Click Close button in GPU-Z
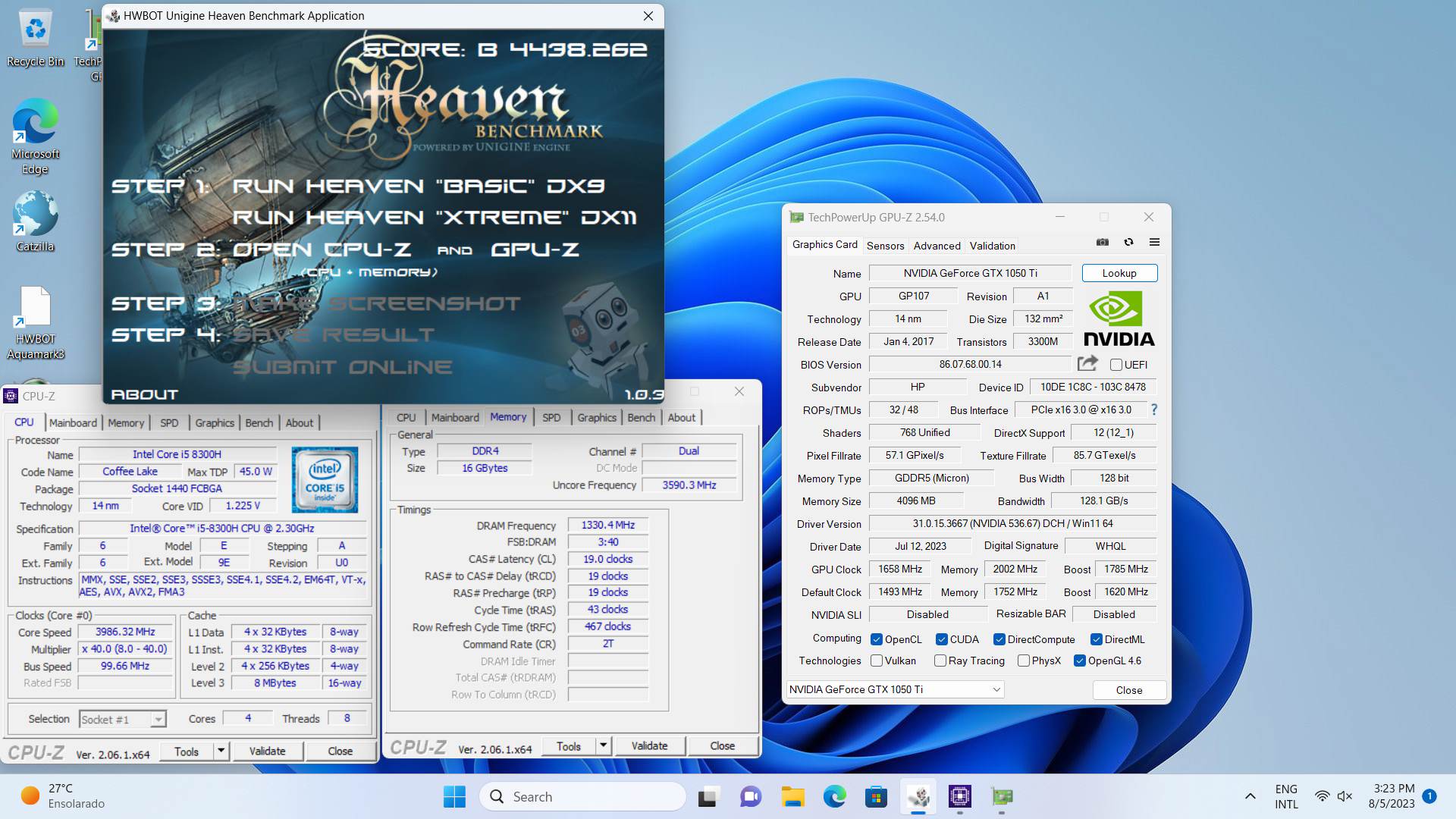Screen dimensions: 1456x819 (1128, 690)
